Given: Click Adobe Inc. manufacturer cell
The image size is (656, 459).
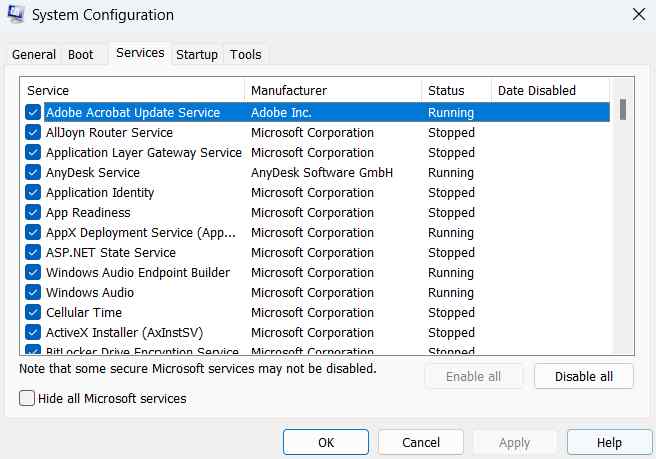Looking at the screenshot, I should (x=281, y=113).
